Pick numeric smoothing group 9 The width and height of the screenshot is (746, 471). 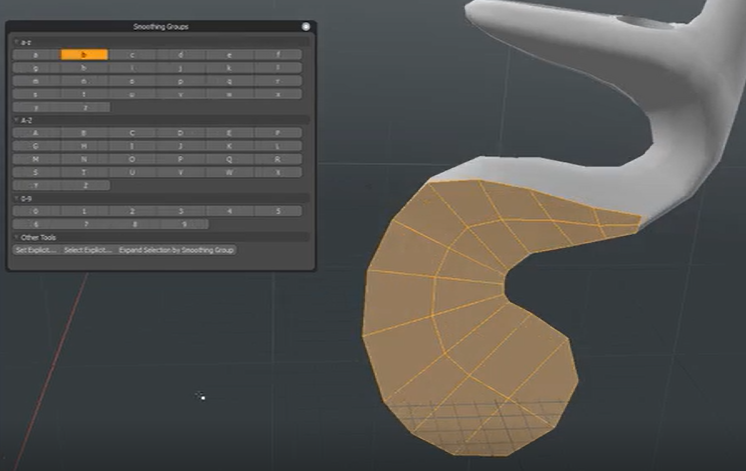tap(181, 224)
